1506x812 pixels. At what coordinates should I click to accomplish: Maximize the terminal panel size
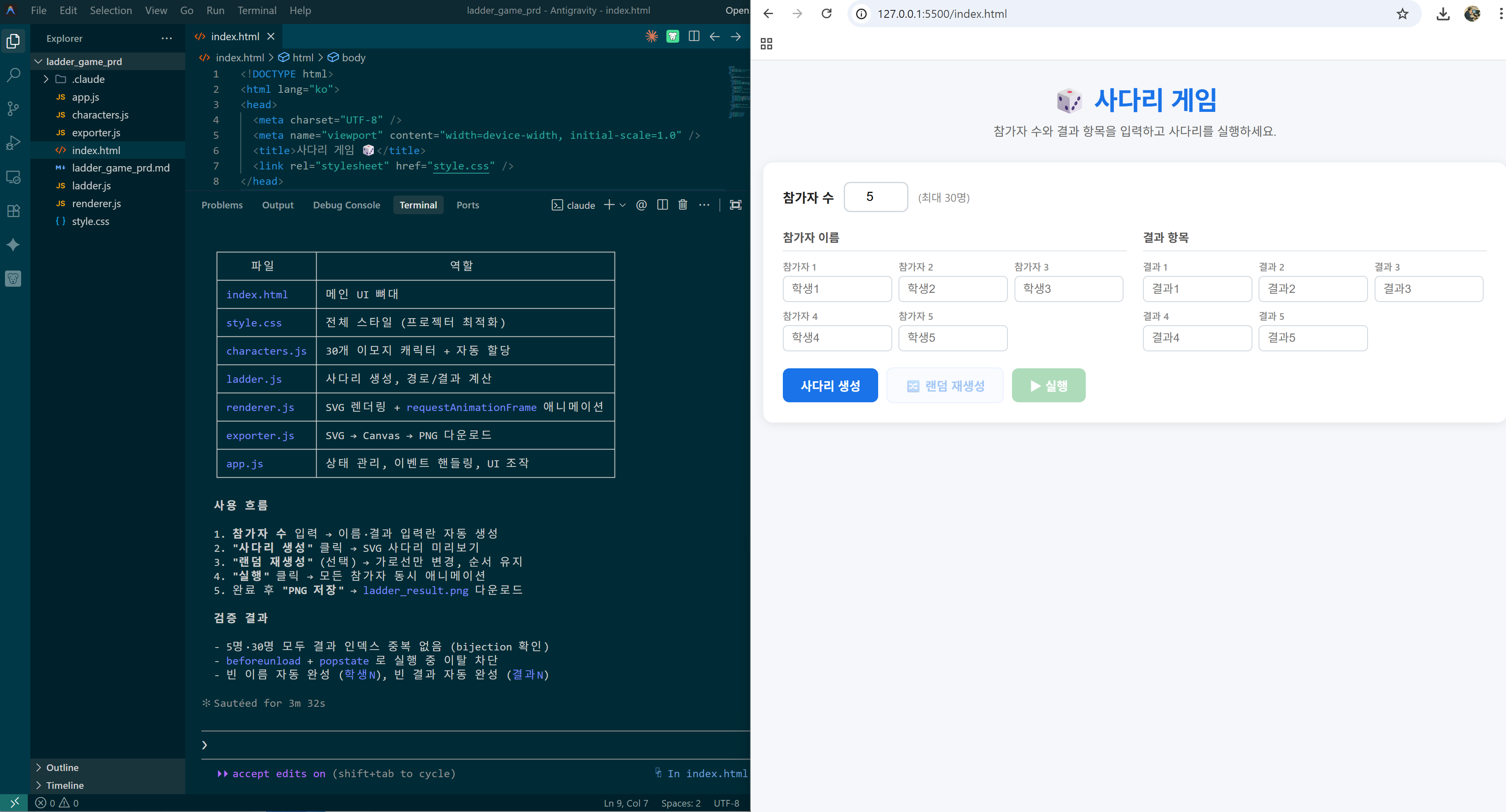[736, 205]
